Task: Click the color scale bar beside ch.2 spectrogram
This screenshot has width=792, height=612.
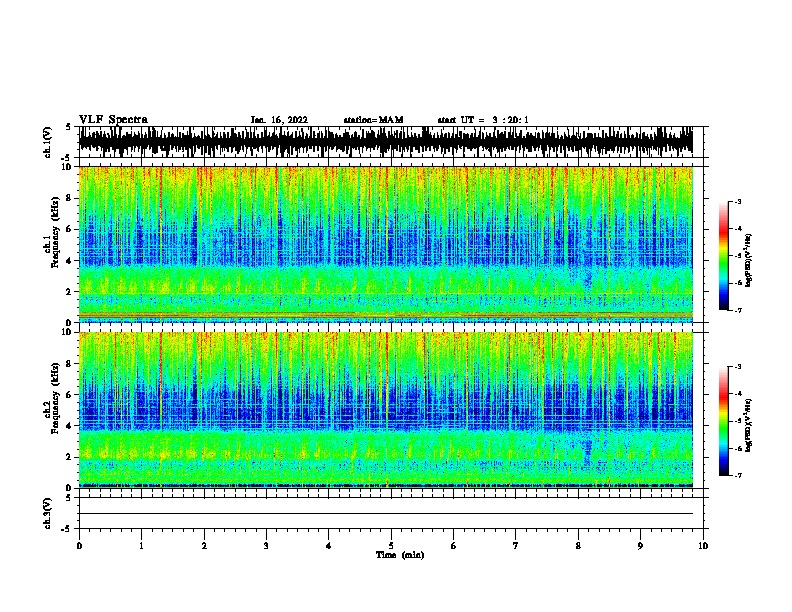Action: tap(724, 421)
